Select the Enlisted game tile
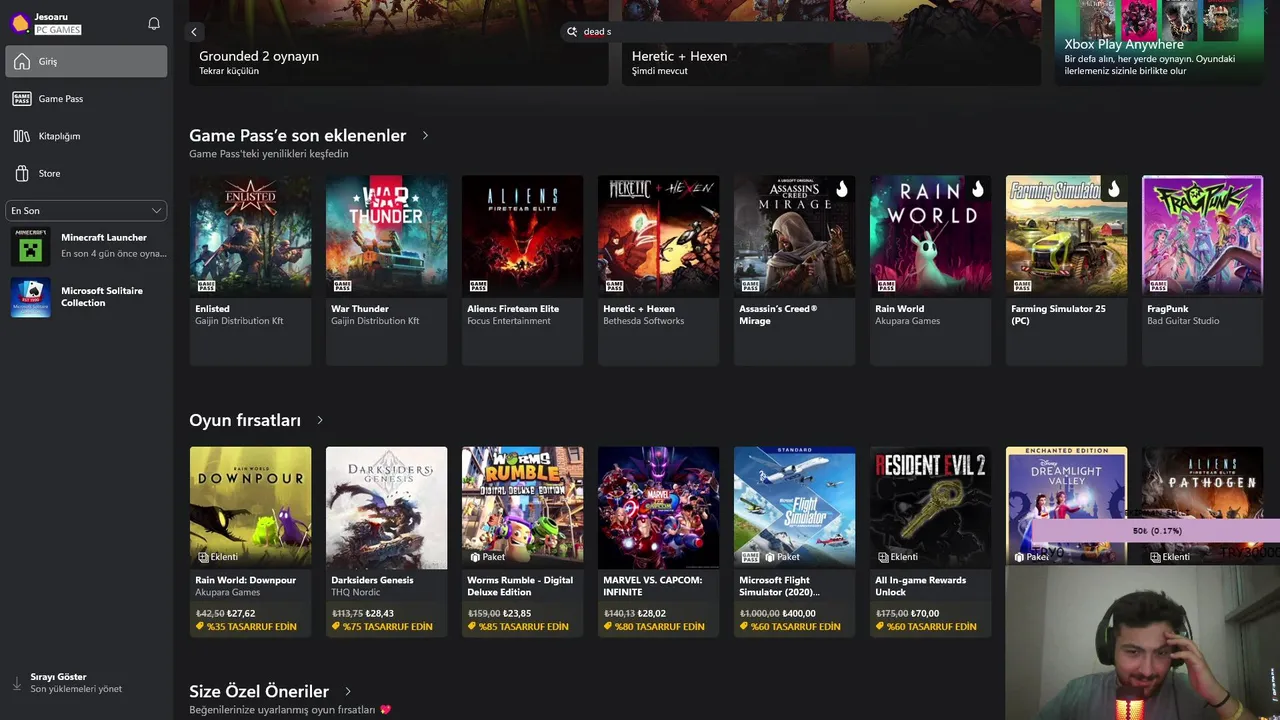 coord(250,270)
